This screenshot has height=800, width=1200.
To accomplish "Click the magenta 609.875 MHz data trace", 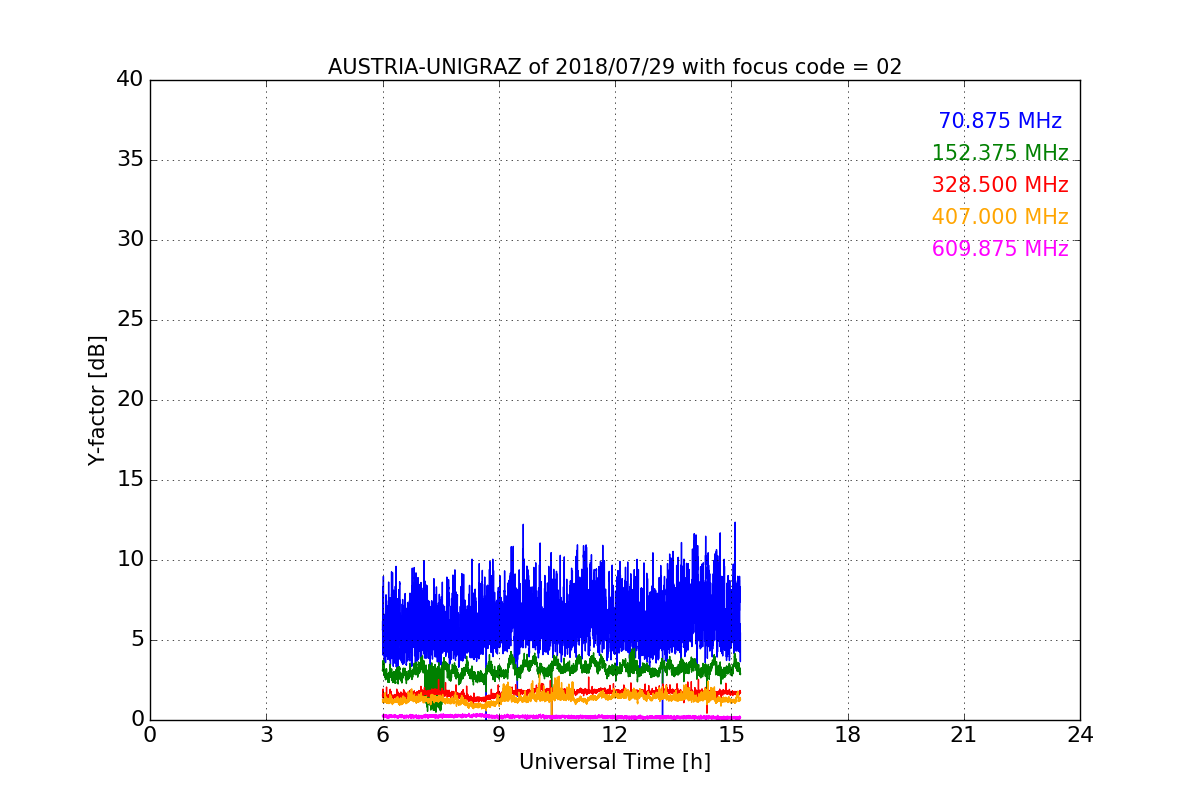I will (x=560, y=716).
